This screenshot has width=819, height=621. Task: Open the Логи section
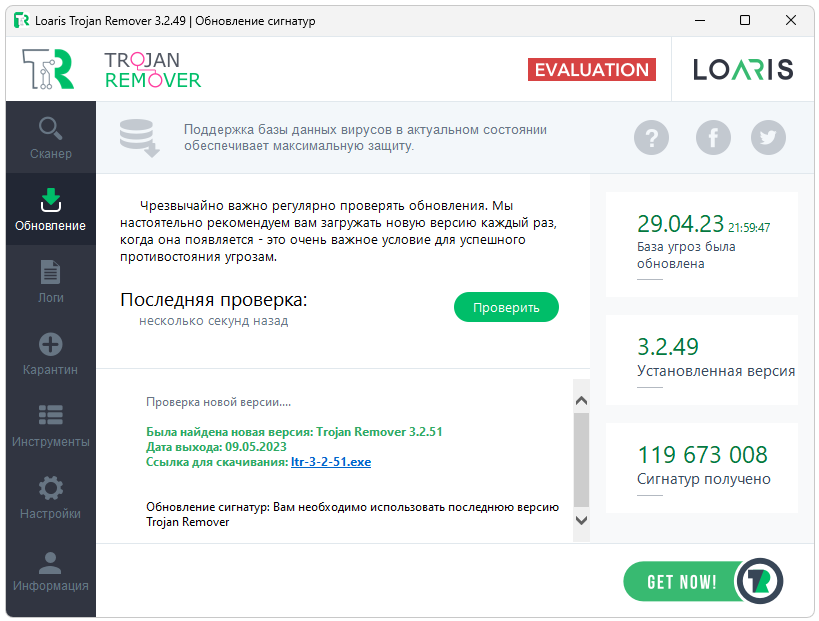click(51, 282)
